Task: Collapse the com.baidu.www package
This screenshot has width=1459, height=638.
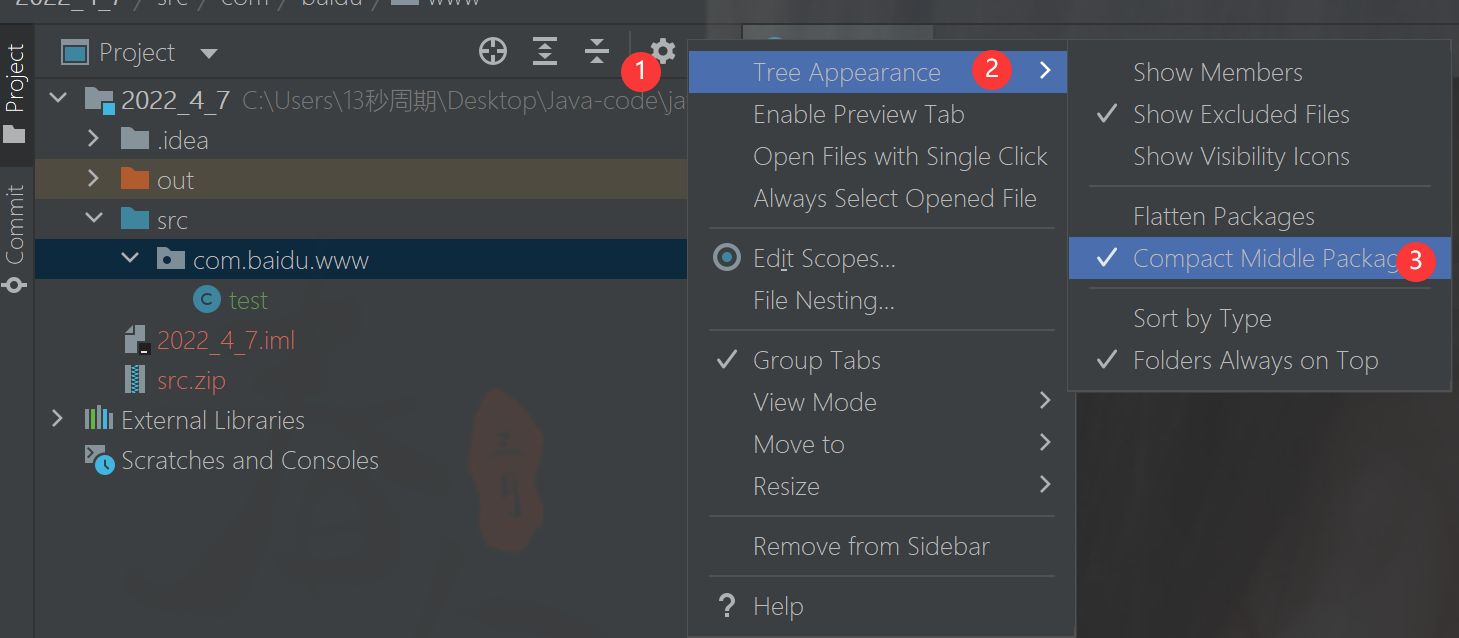Action: (130, 259)
